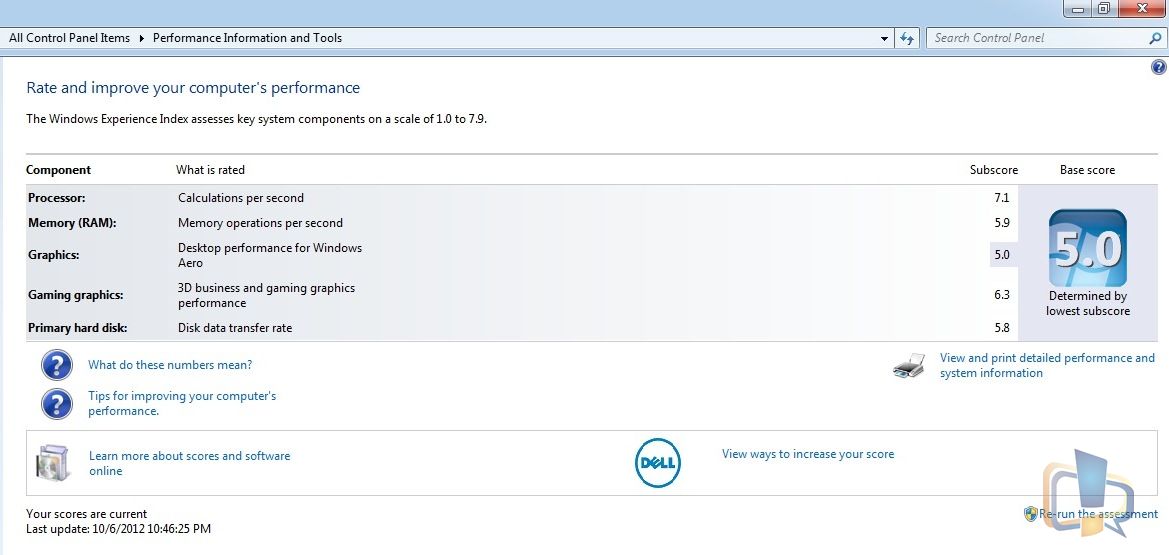Click the Graphics row label
Viewport: 1169px width, 555px height.
pos(54,255)
